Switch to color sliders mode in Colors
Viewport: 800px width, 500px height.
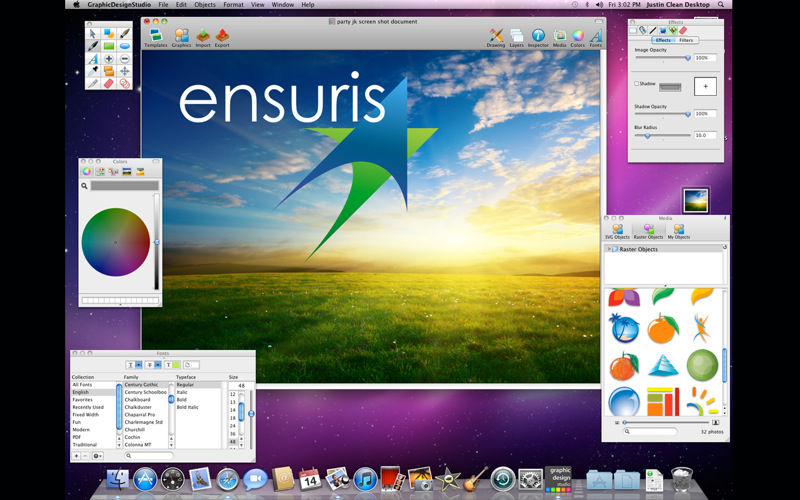click(x=100, y=171)
